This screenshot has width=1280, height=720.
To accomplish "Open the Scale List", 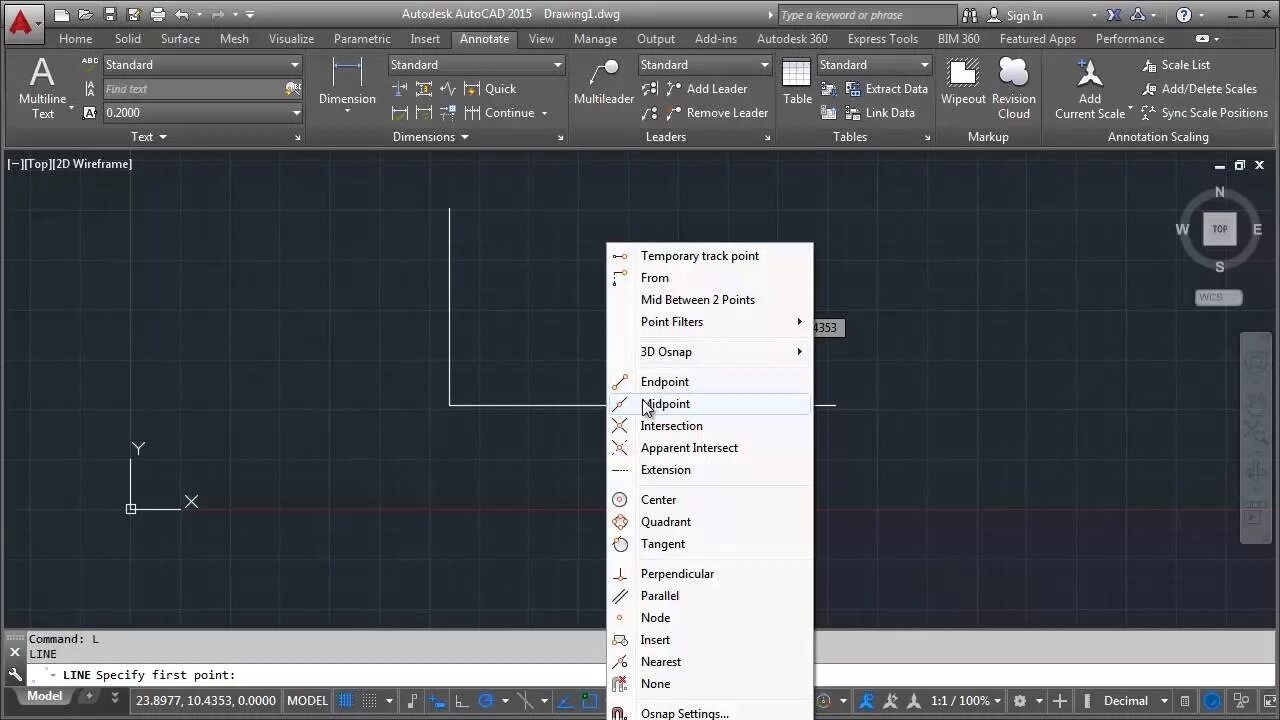I will [x=1176, y=65].
